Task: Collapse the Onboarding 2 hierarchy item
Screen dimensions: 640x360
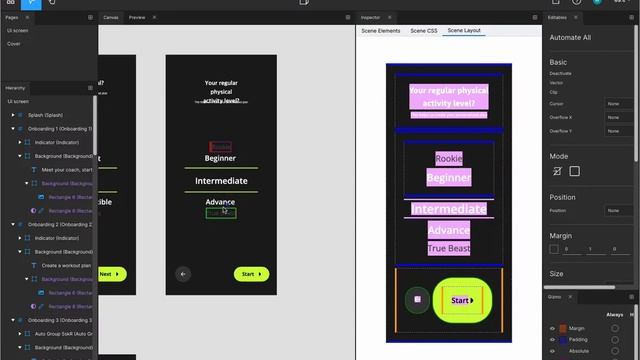Action: click(x=13, y=224)
